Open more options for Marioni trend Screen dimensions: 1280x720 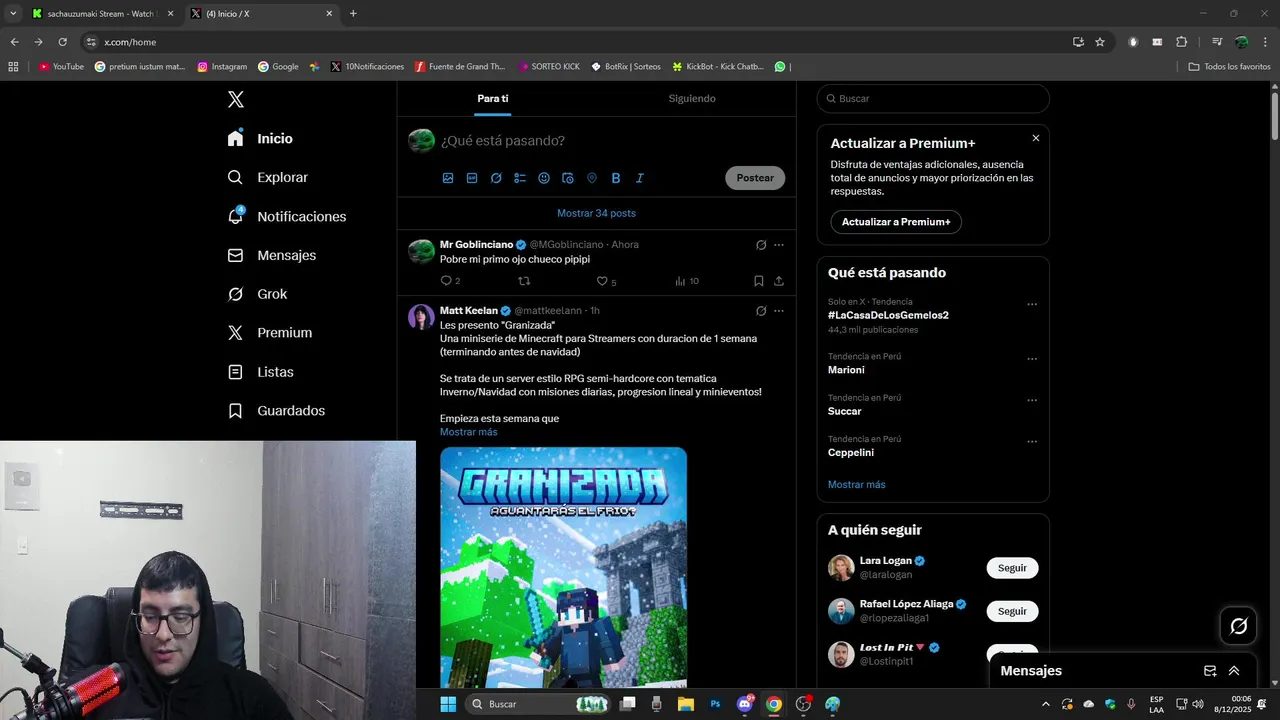(x=1032, y=359)
